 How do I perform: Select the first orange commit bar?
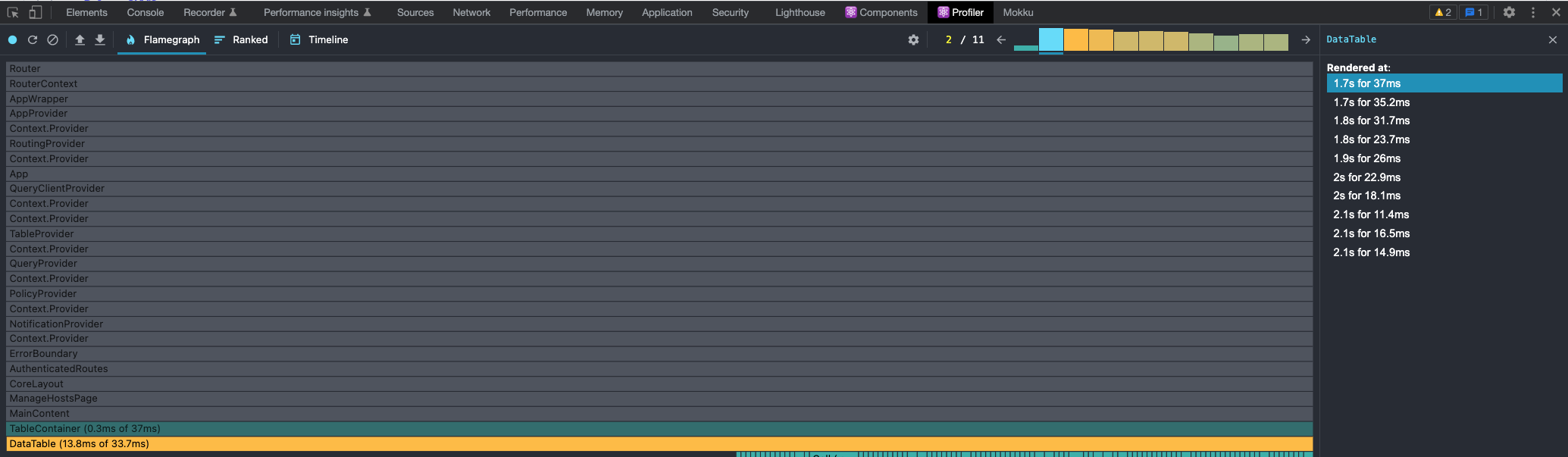click(x=1076, y=40)
